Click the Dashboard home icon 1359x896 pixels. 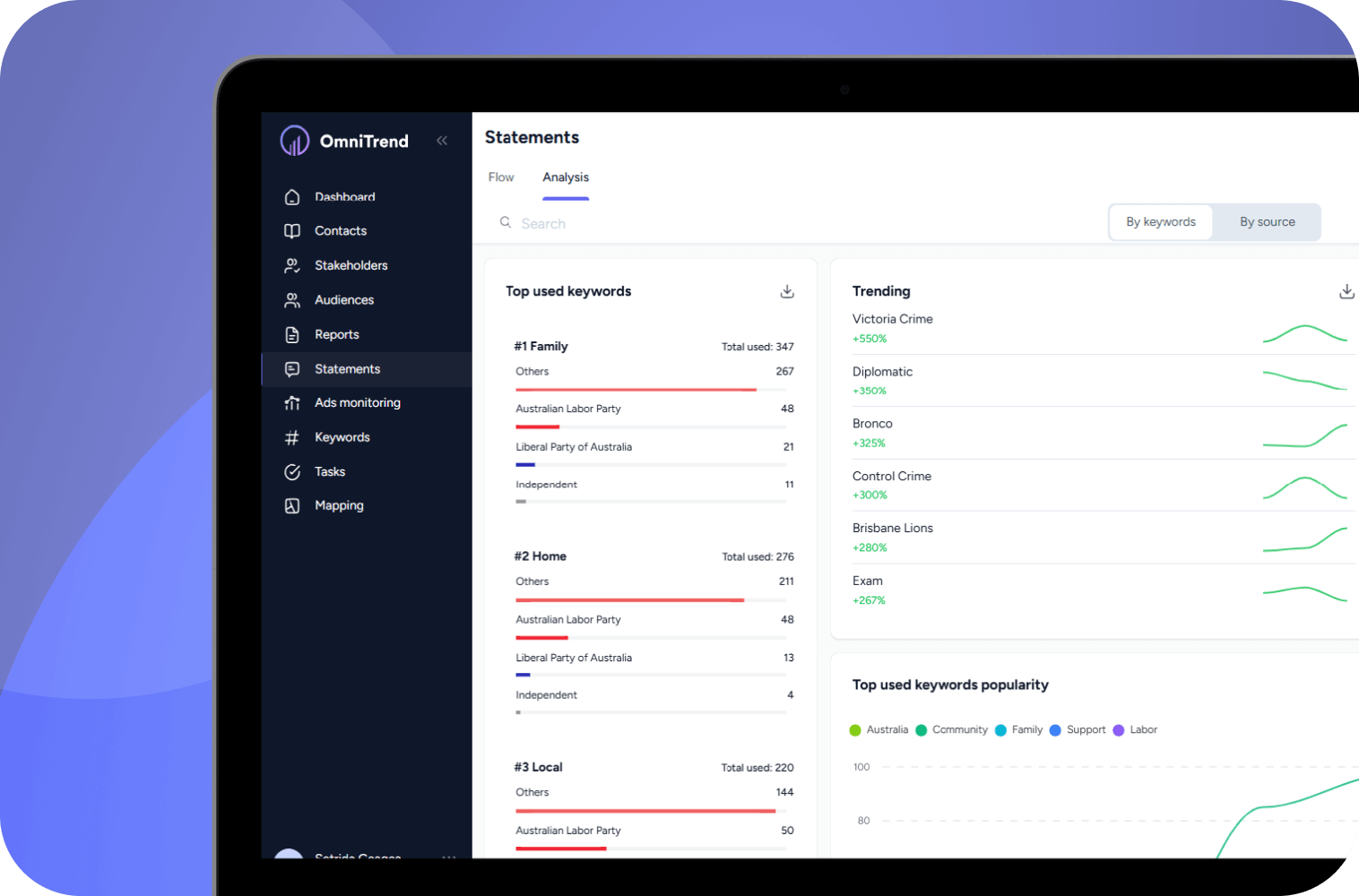pyautogui.click(x=292, y=197)
